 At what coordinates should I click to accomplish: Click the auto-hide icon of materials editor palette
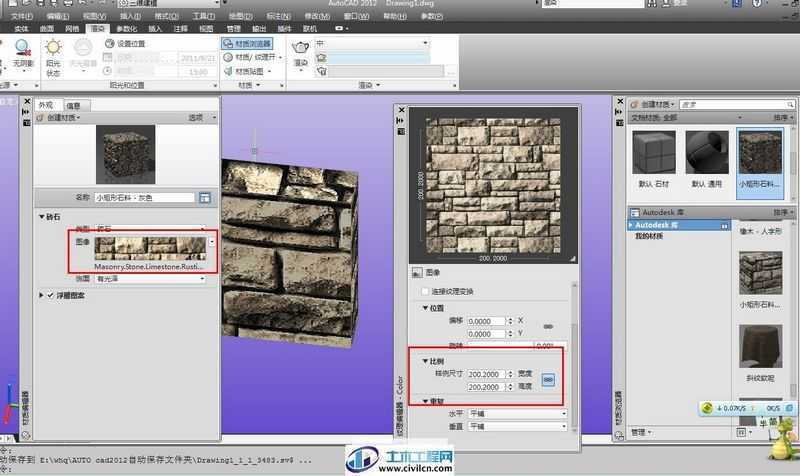(x=26, y=112)
